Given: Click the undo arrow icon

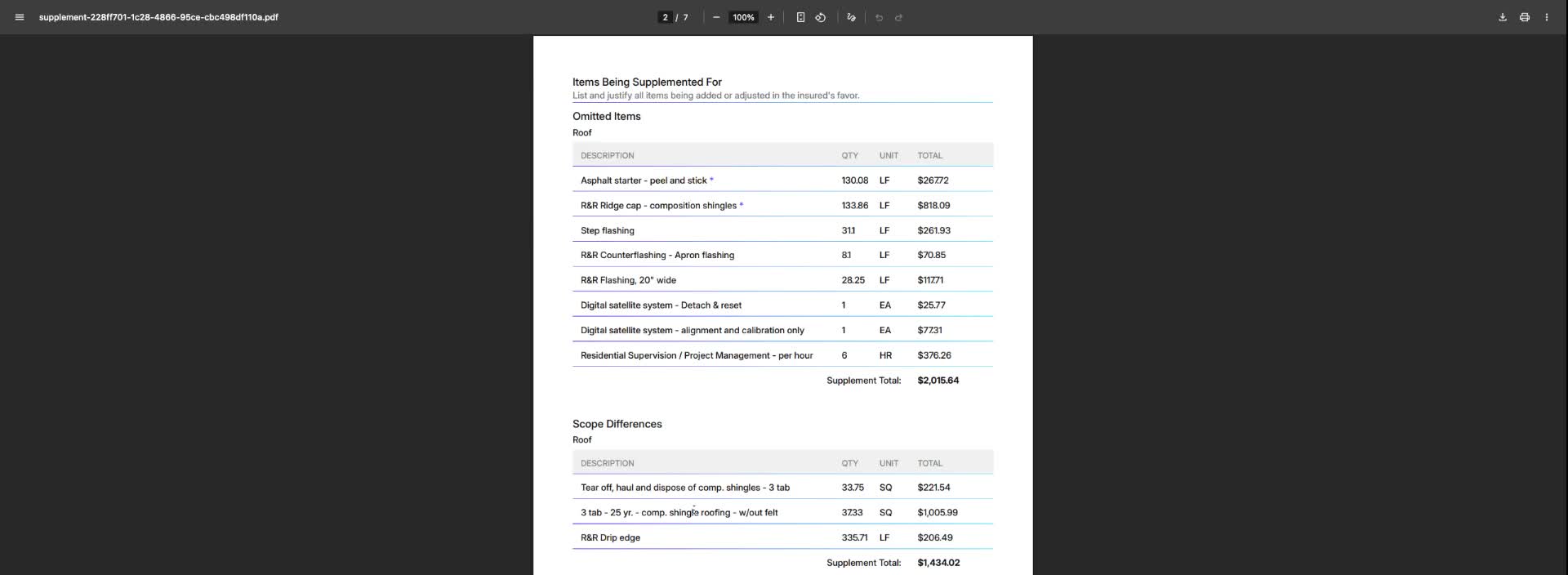Looking at the screenshot, I should click(x=879, y=17).
